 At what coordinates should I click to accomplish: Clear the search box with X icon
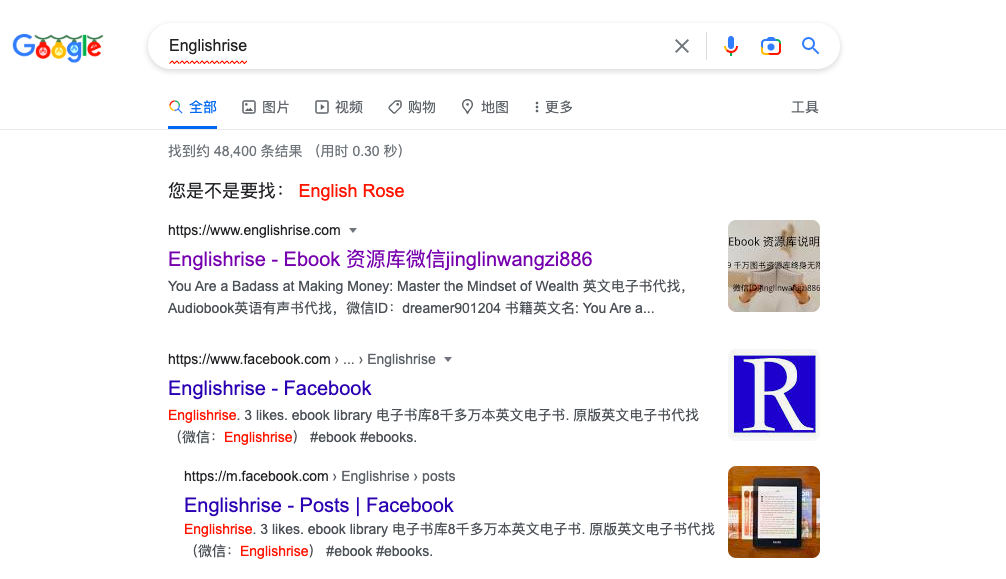coord(681,46)
